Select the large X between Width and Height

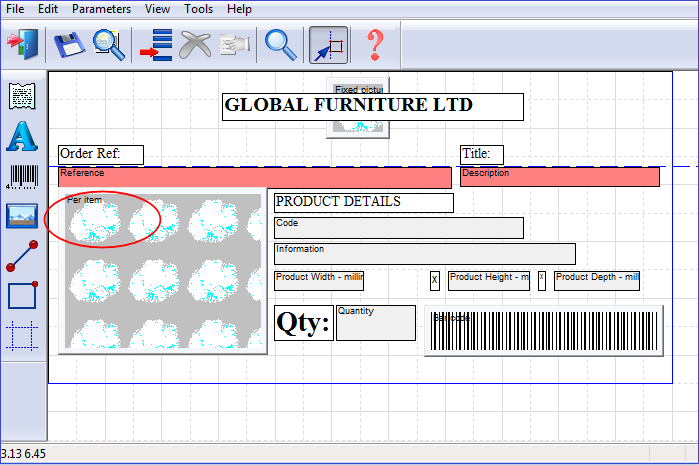click(435, 281)
